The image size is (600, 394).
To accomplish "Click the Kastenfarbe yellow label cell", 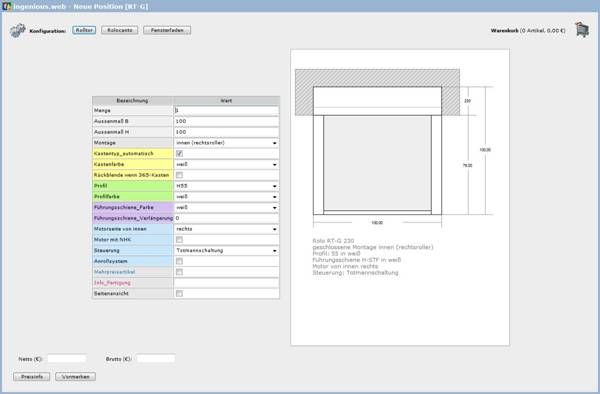I will point(133,164).
